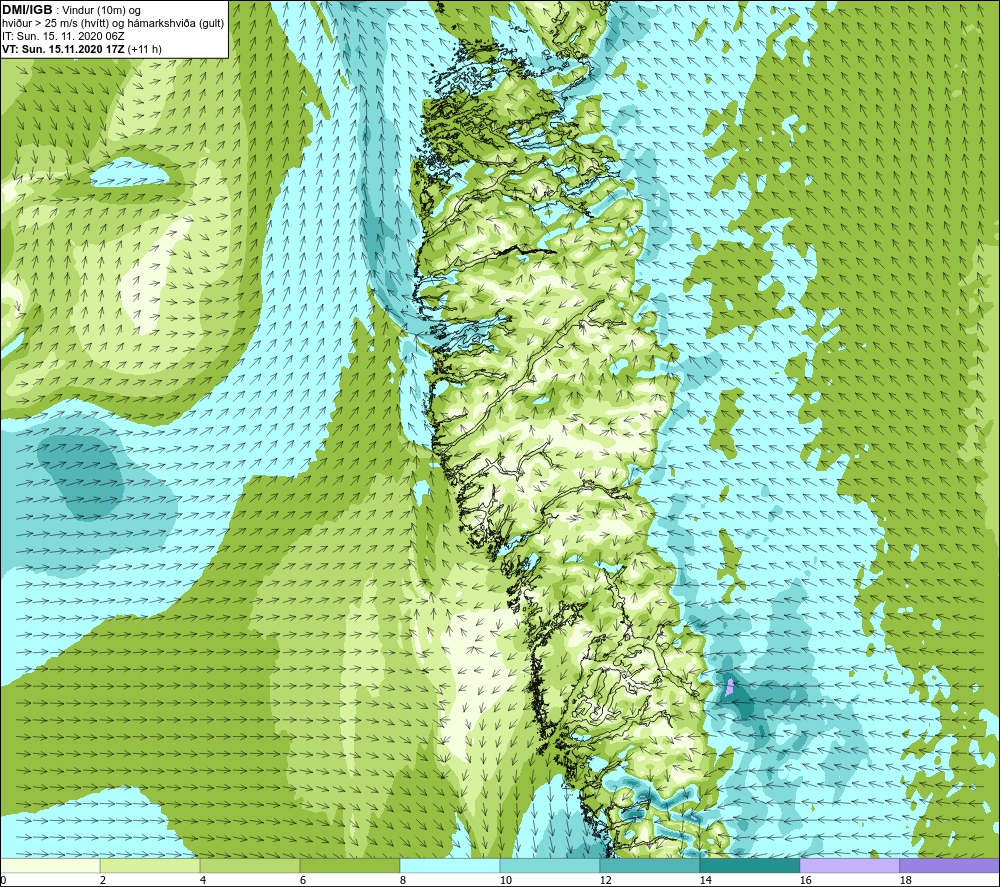Click the scale label "2"
The height and width of the screenshot is (887, 1000).
(103, 881)
